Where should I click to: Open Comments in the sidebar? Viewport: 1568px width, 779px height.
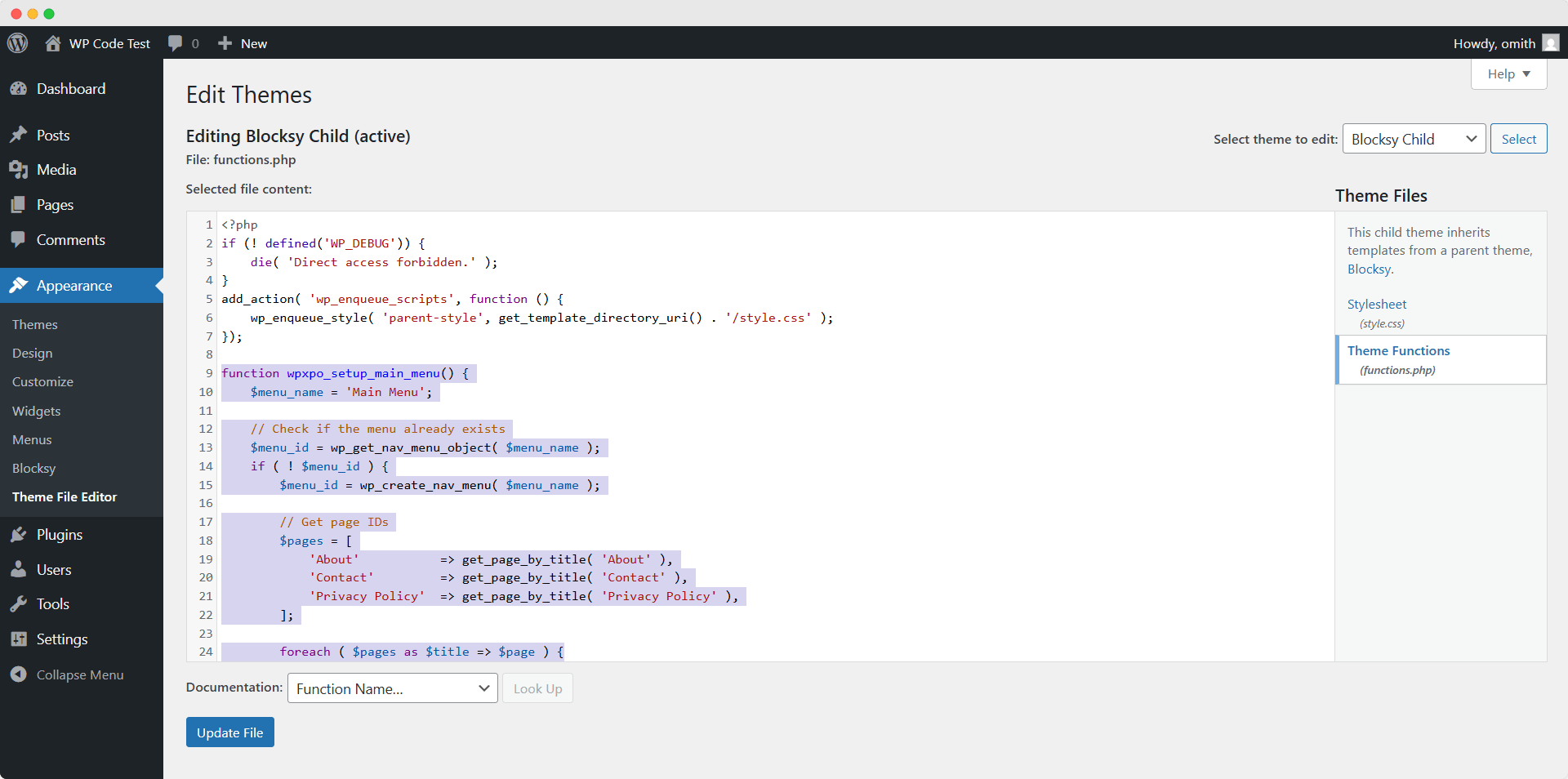pos(71,240)
